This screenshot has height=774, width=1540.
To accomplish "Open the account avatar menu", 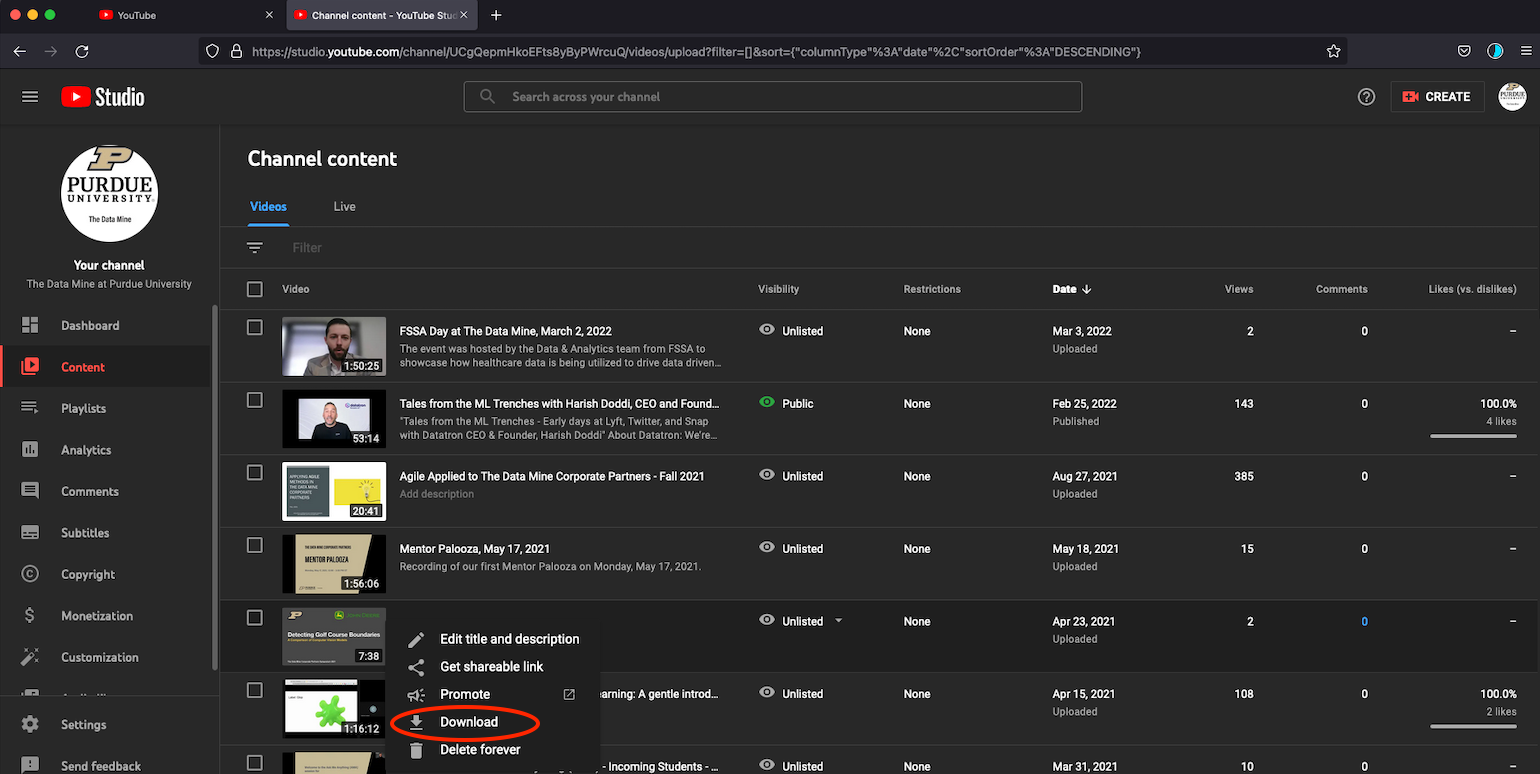I will [1511, 97].
